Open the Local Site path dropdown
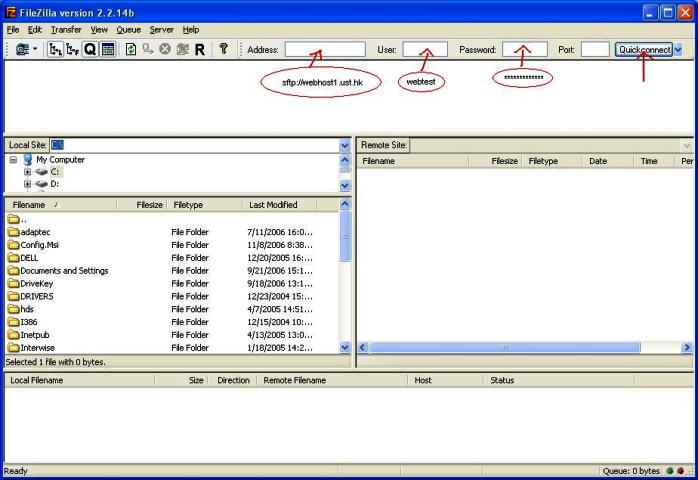This screenshot has height=480, width=698. pyautogui.click(x=345, y=146)
